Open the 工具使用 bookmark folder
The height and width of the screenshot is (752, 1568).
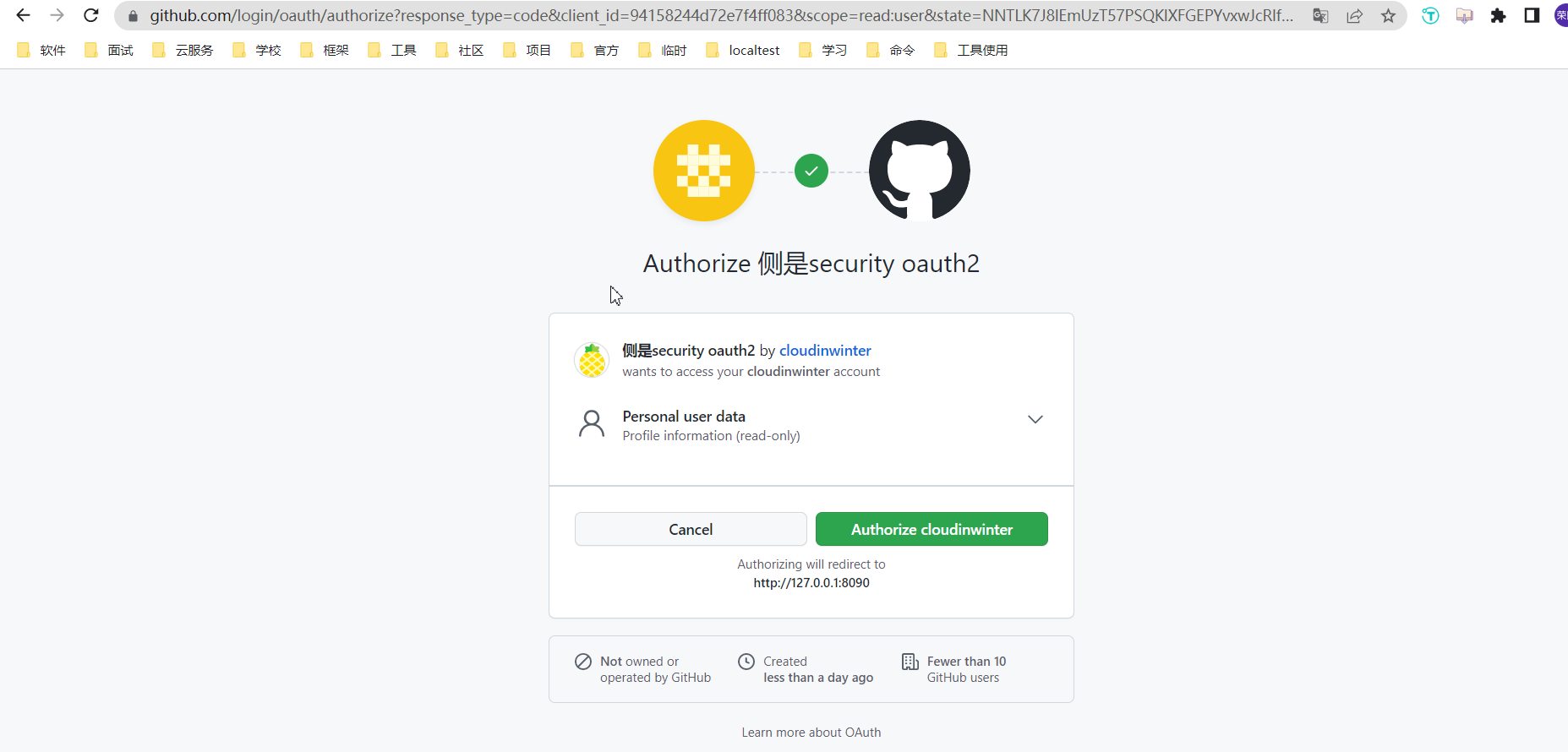click(971, 50)
